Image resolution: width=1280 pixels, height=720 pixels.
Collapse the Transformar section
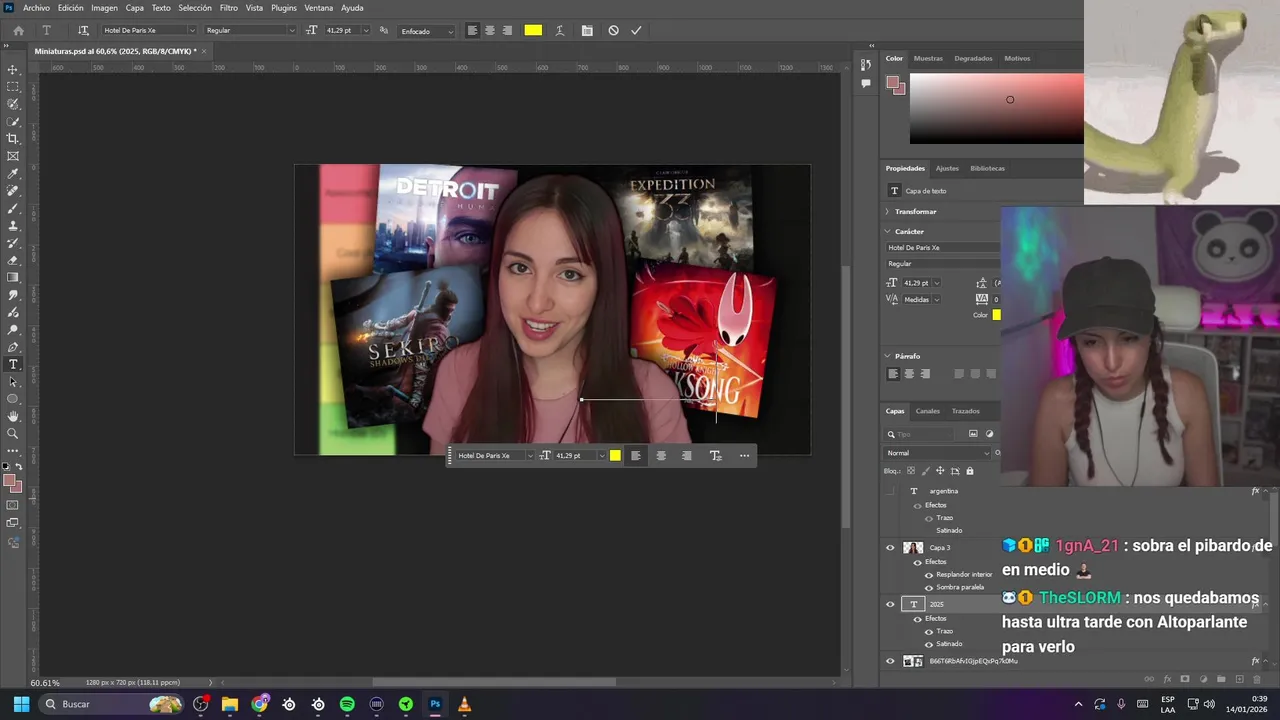[x=887, y=212]
